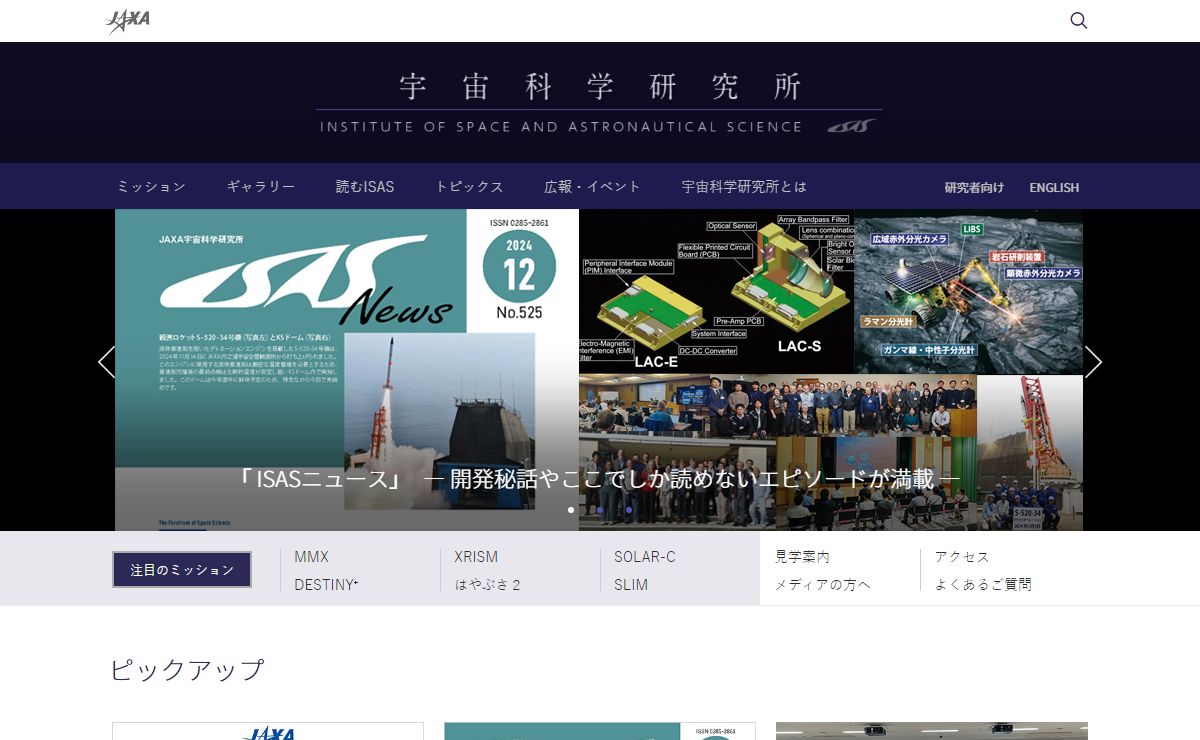Open the teal ISAS News pickup card

point(600,731)
